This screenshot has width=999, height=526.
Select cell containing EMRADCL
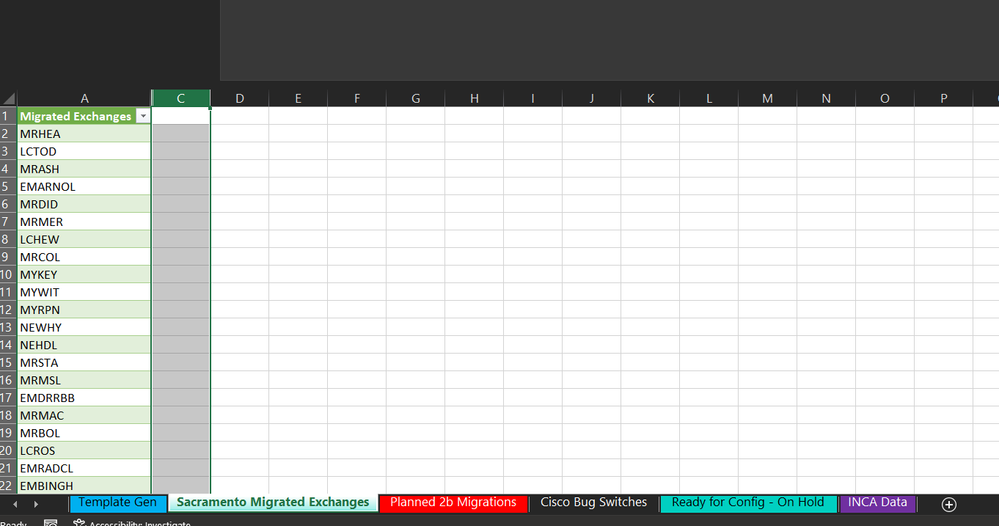84,468
